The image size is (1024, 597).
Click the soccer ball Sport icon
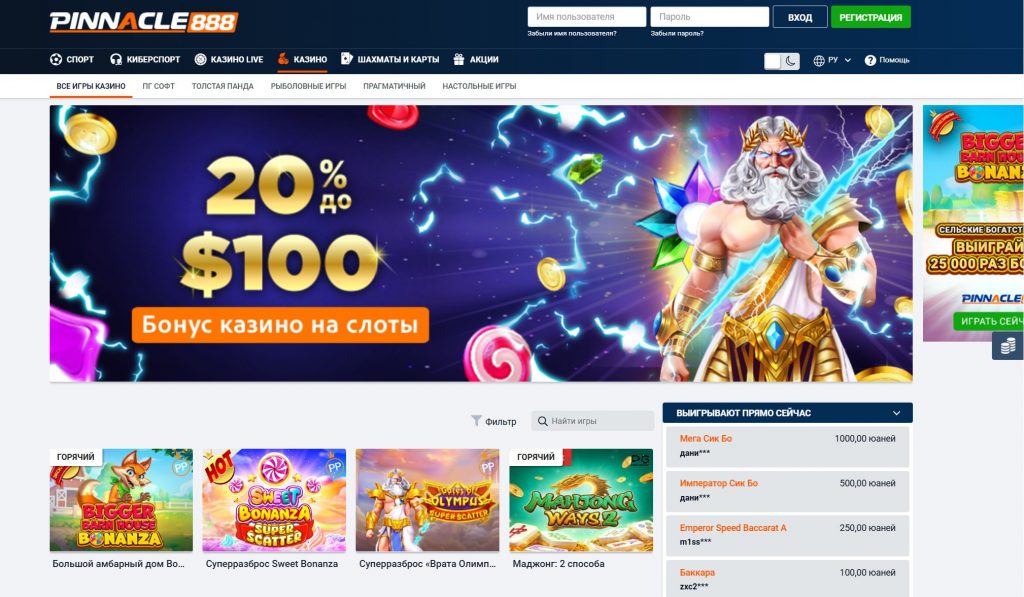point(56,59)
